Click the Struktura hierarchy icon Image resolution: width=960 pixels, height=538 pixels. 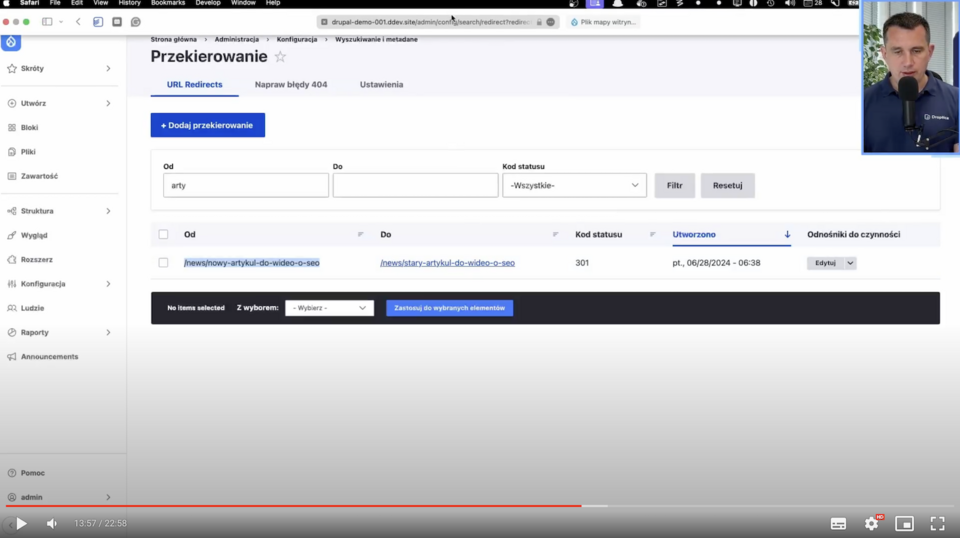[x=12, y=211]
